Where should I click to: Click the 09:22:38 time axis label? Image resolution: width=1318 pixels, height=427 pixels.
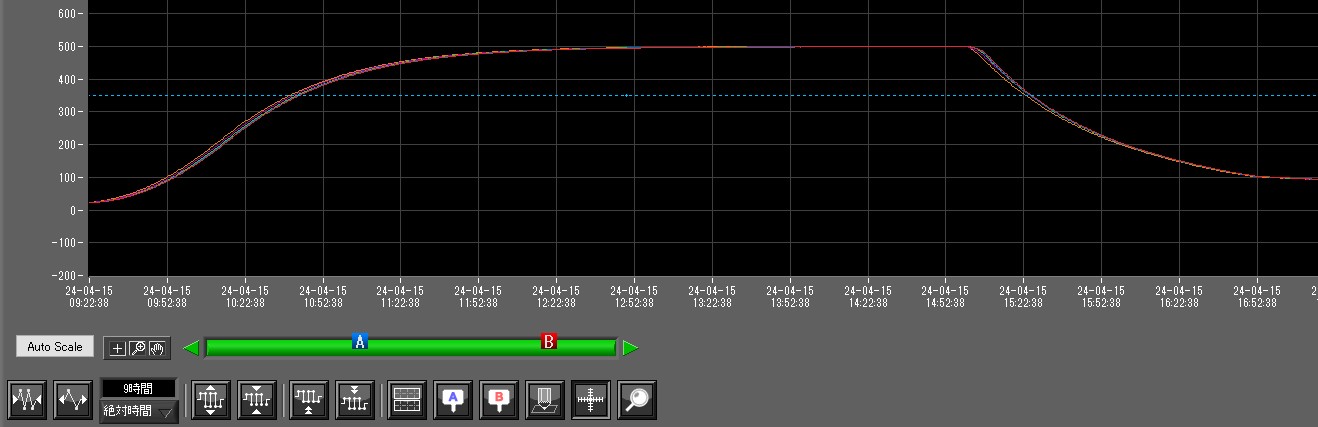pos(90,302)
